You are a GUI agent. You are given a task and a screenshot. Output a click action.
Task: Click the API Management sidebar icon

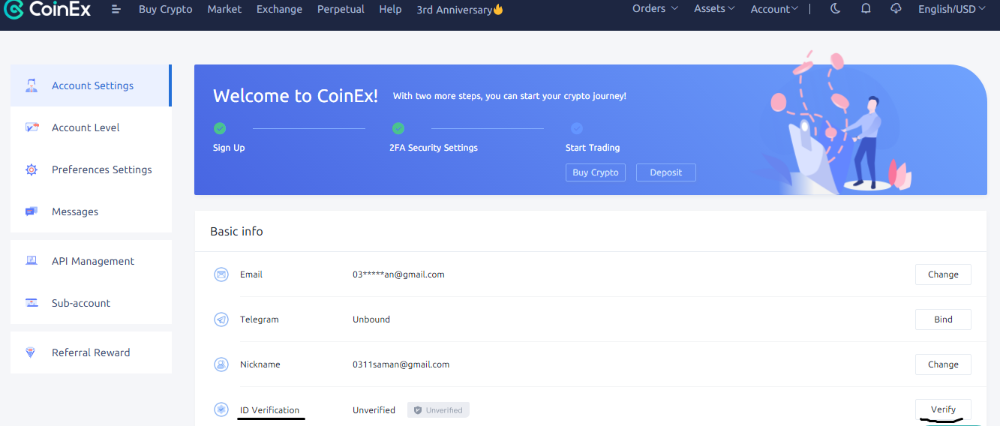click(x=31, y=261)
